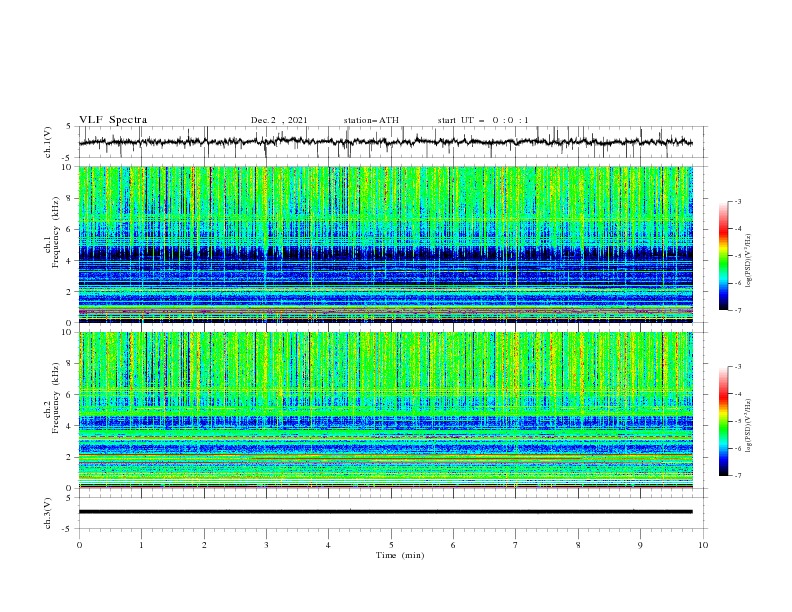Click the ch.1 spectrogram color scale bar
Viewport: 792px width, 612px height.
(x=724, y=256)
